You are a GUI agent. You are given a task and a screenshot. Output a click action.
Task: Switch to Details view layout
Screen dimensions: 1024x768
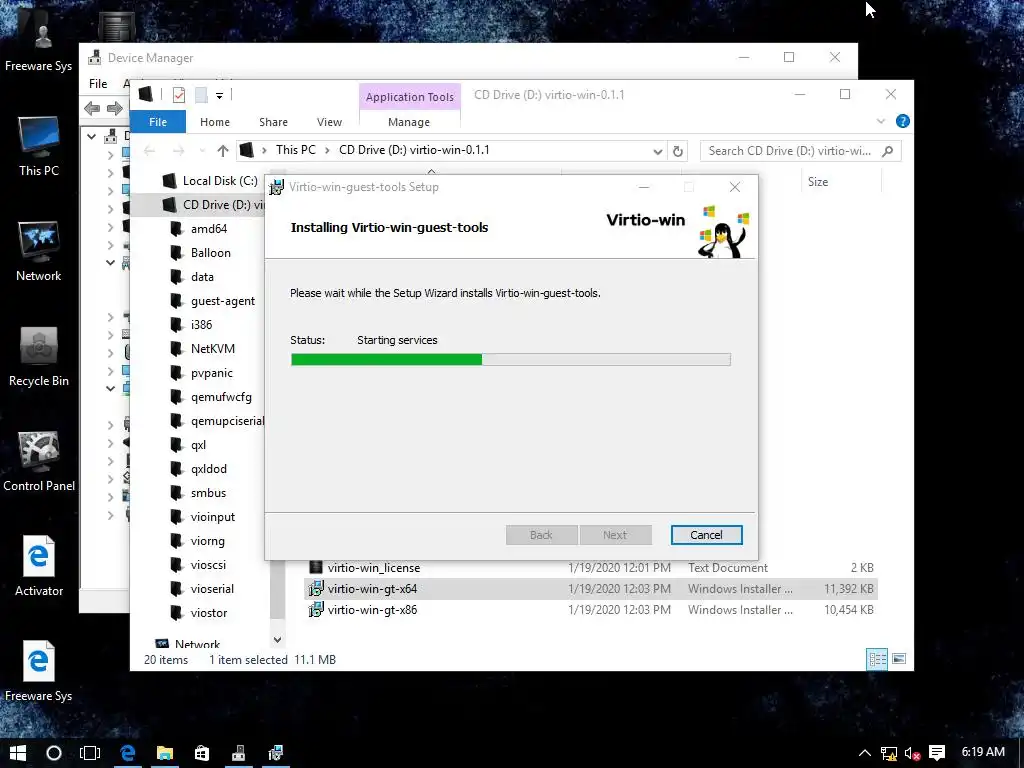[877, 659]
